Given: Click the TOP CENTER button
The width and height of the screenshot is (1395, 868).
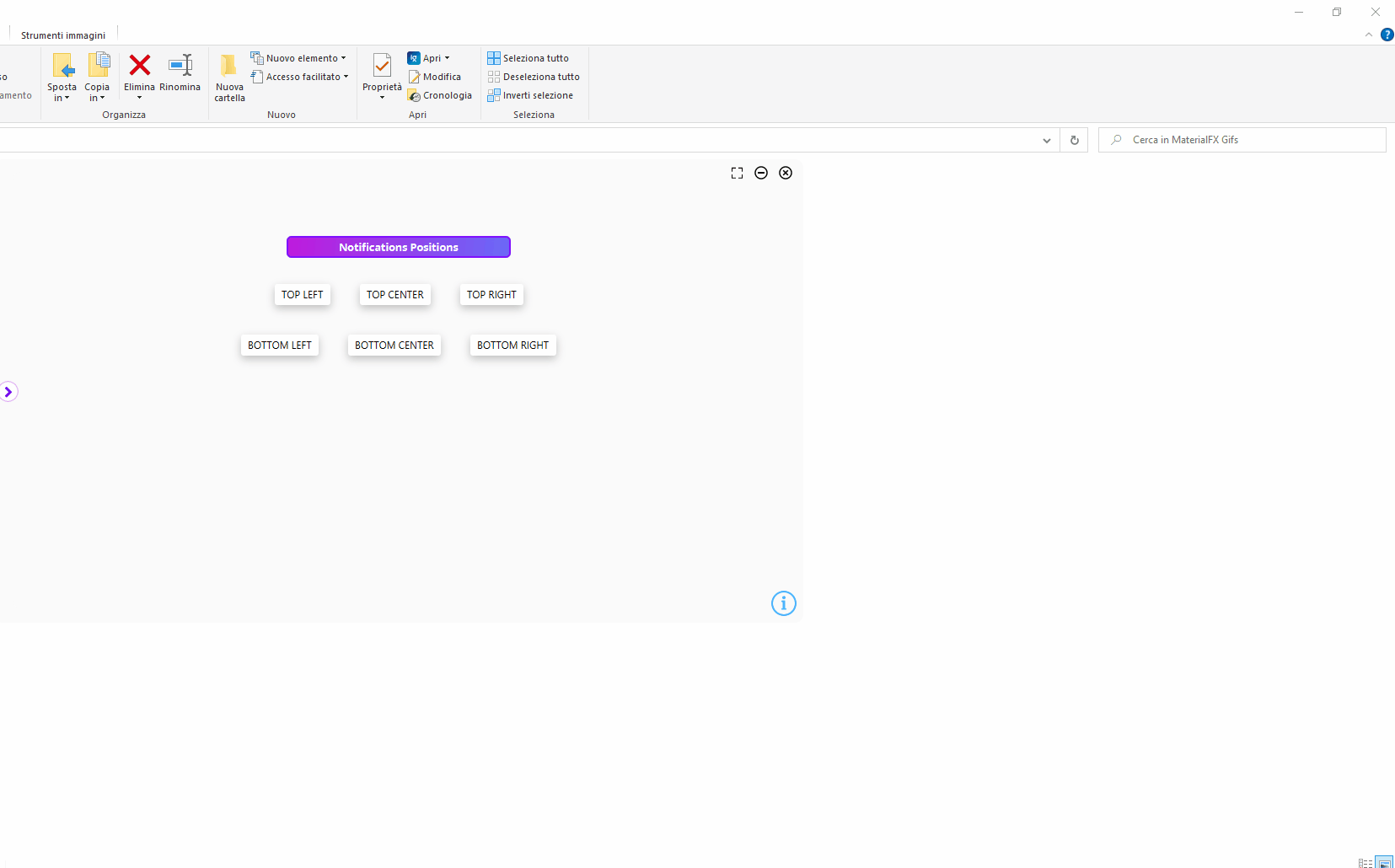Looking at the screenshot, I should (395, 295).
